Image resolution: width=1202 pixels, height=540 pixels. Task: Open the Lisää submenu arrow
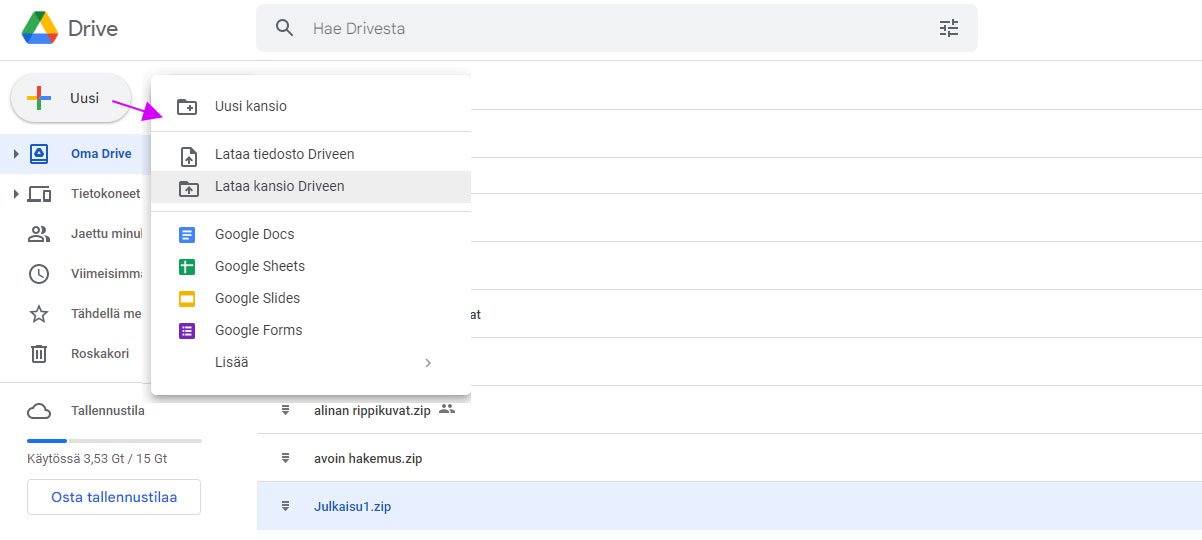[428, 363]
